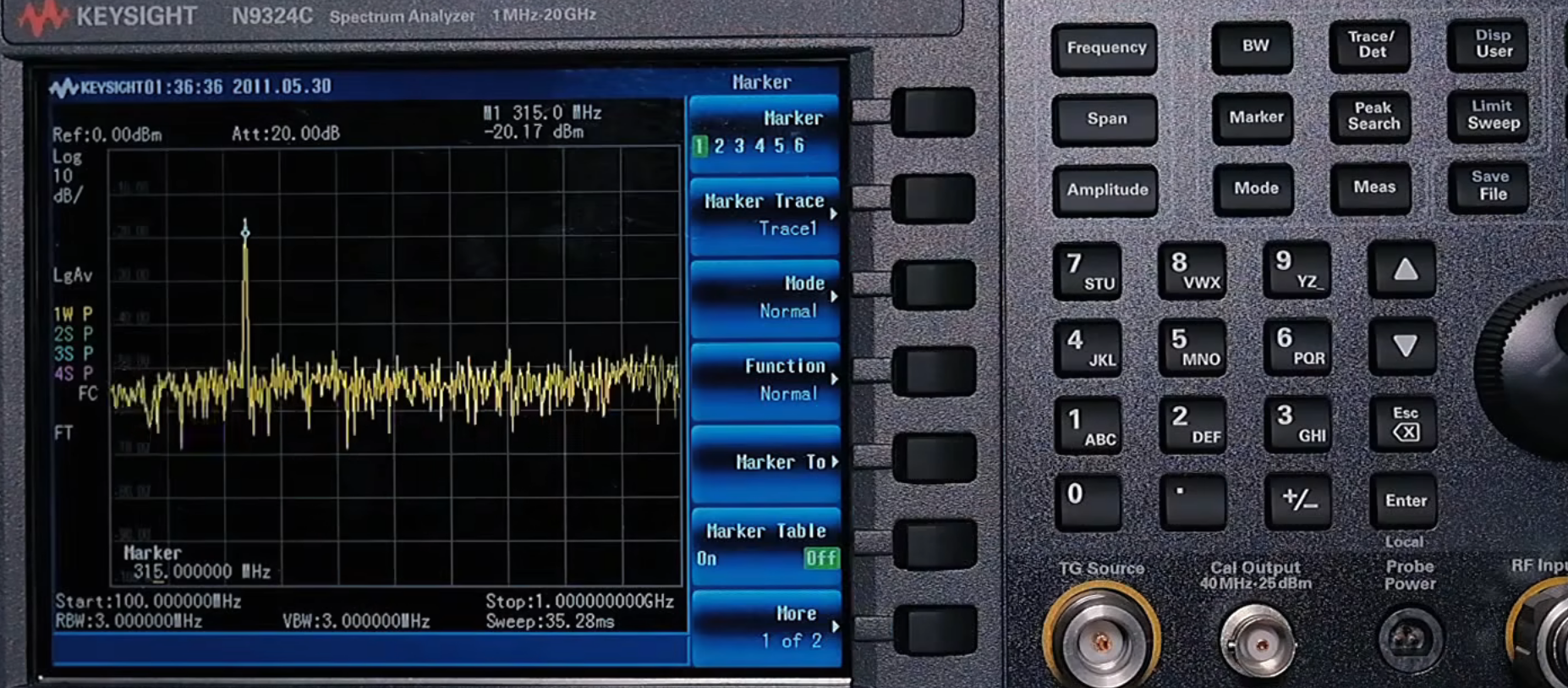Select marker number 5 in Marker softkey
The width and height of the screenshot is (1568, 688).
click(779, 146)
